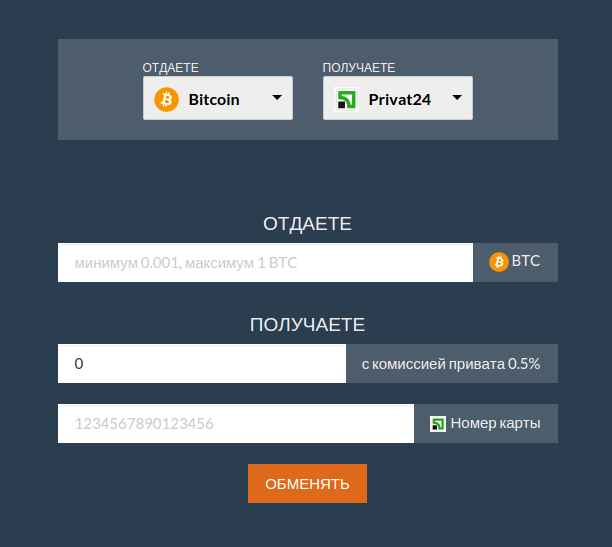Expand the Bitcoin dropdown arrow
The height and width of the screenshot is (547, 612).
click(277, 98)
